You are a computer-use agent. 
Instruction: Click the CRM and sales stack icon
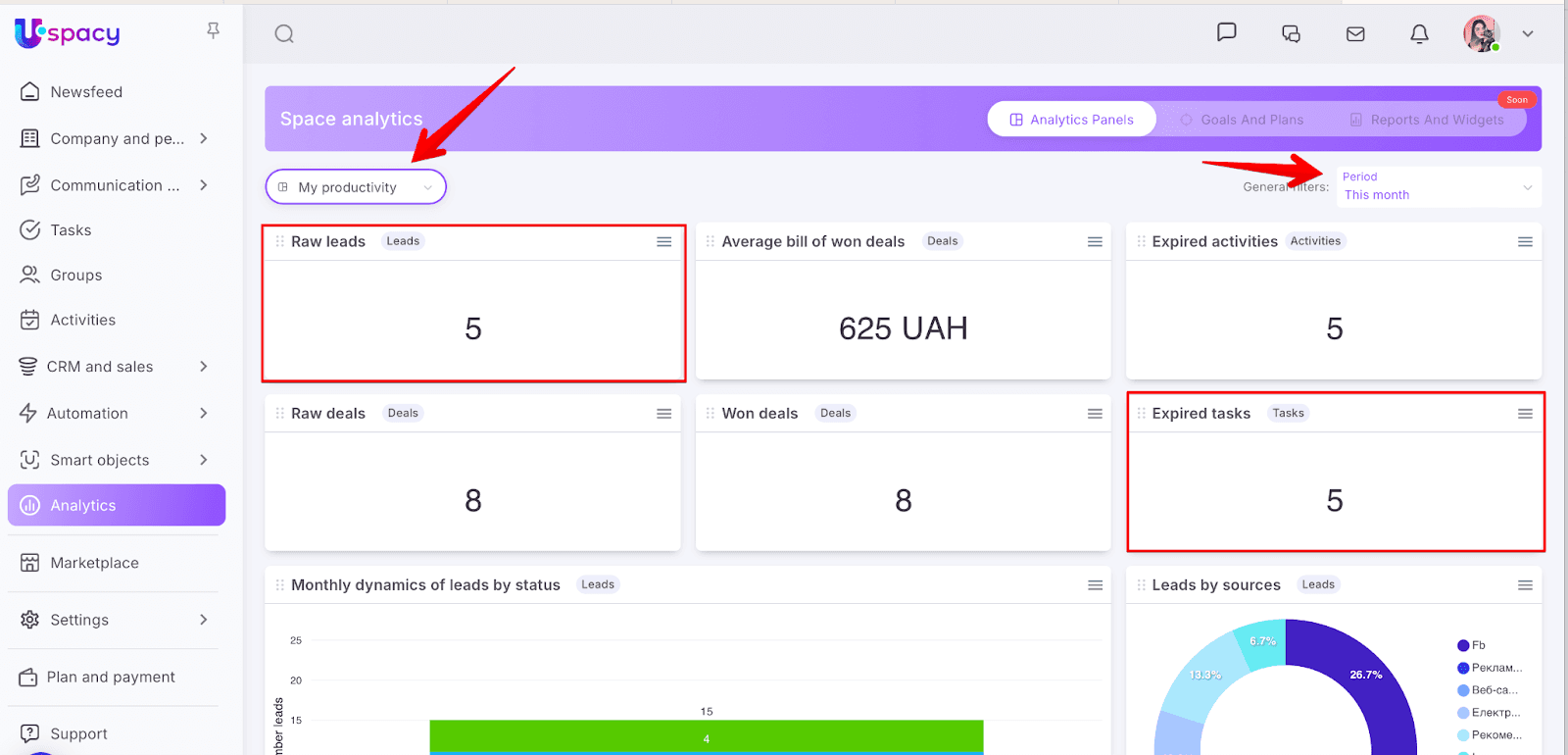pos(28,367)
